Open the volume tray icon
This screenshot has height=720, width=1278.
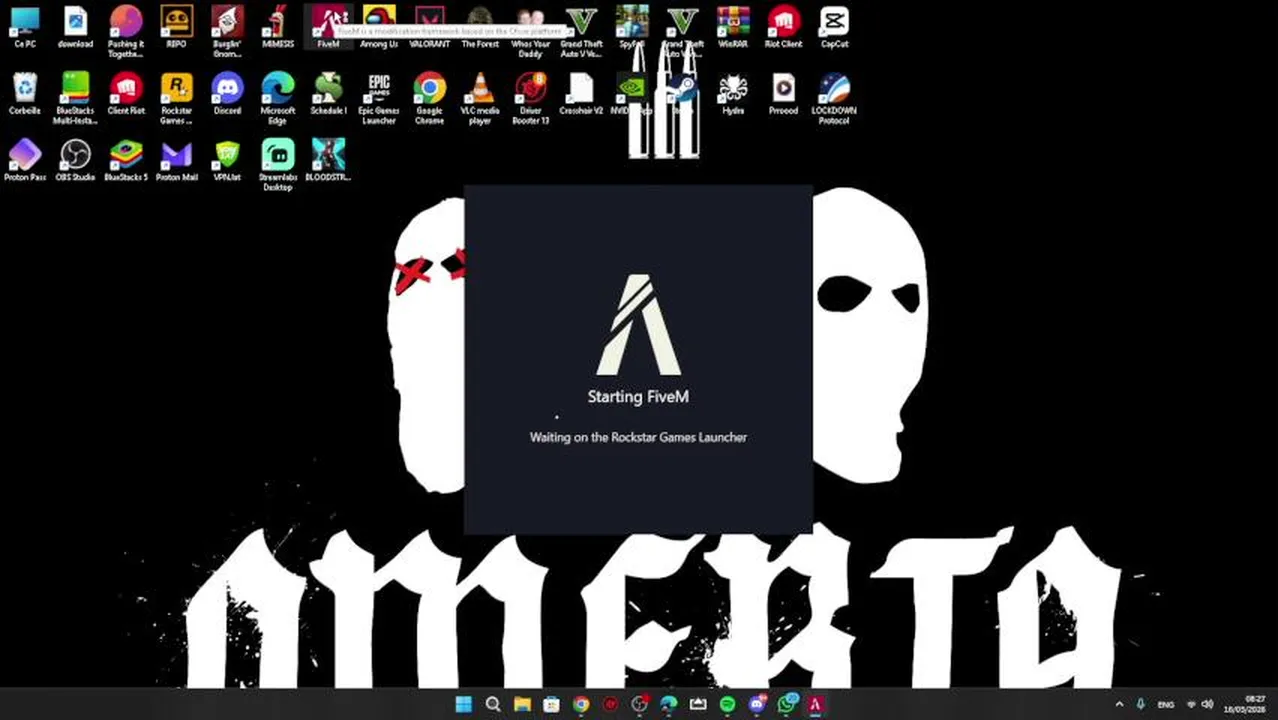coord(1207,705)
